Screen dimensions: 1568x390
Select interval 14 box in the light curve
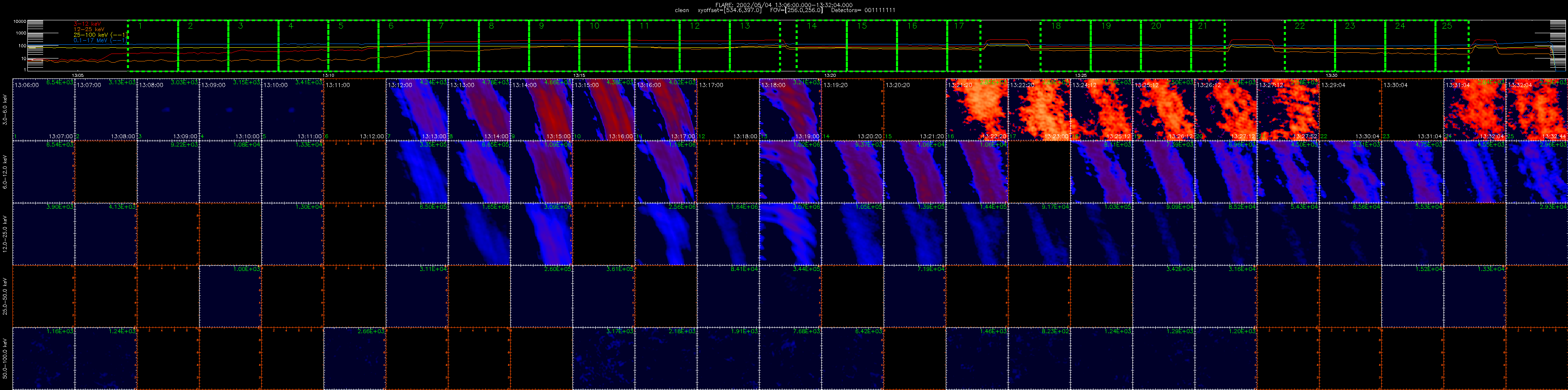(822, 46)
